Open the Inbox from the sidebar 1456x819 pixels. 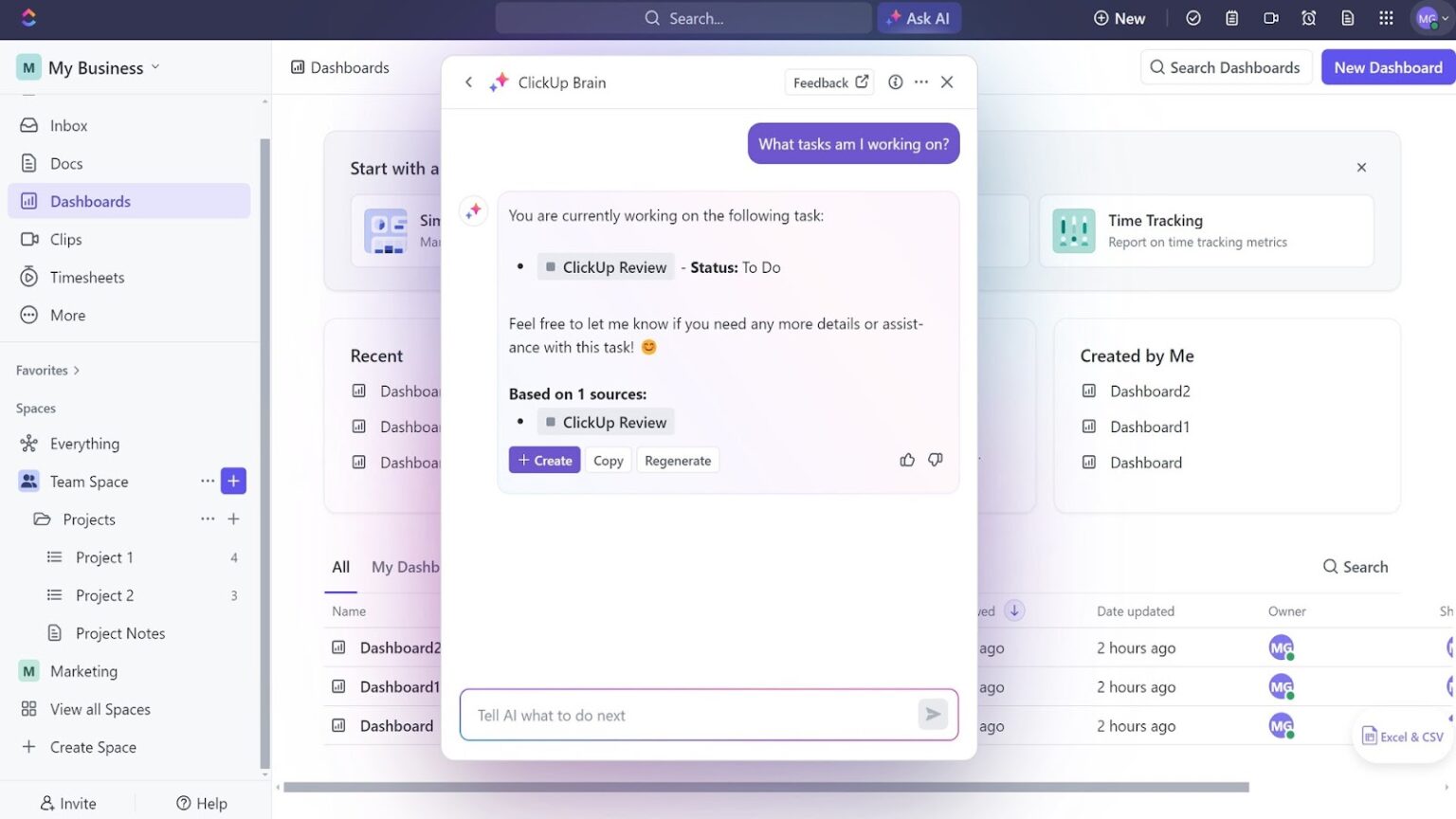click(67, 124)
